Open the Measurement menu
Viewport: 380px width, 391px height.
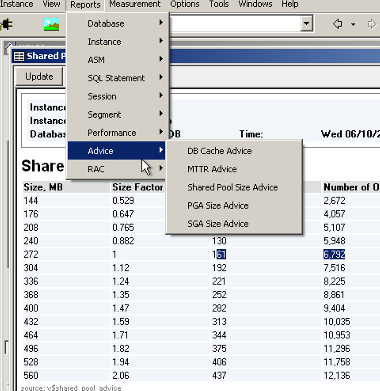coord(135,4)
